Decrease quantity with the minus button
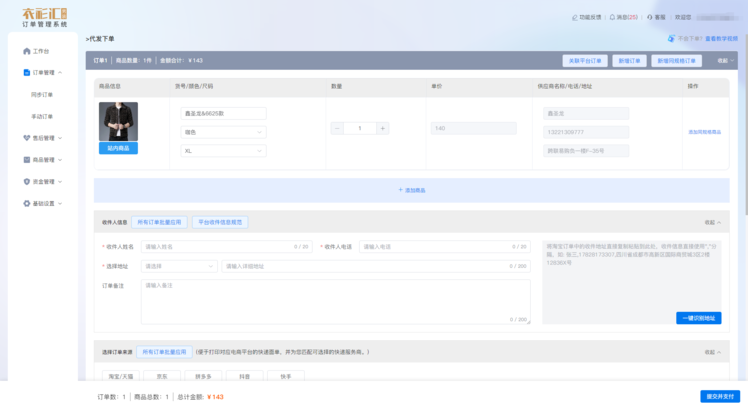Image resolution: width=748 pixels, height=412 pixels. (x=336, y=128)
